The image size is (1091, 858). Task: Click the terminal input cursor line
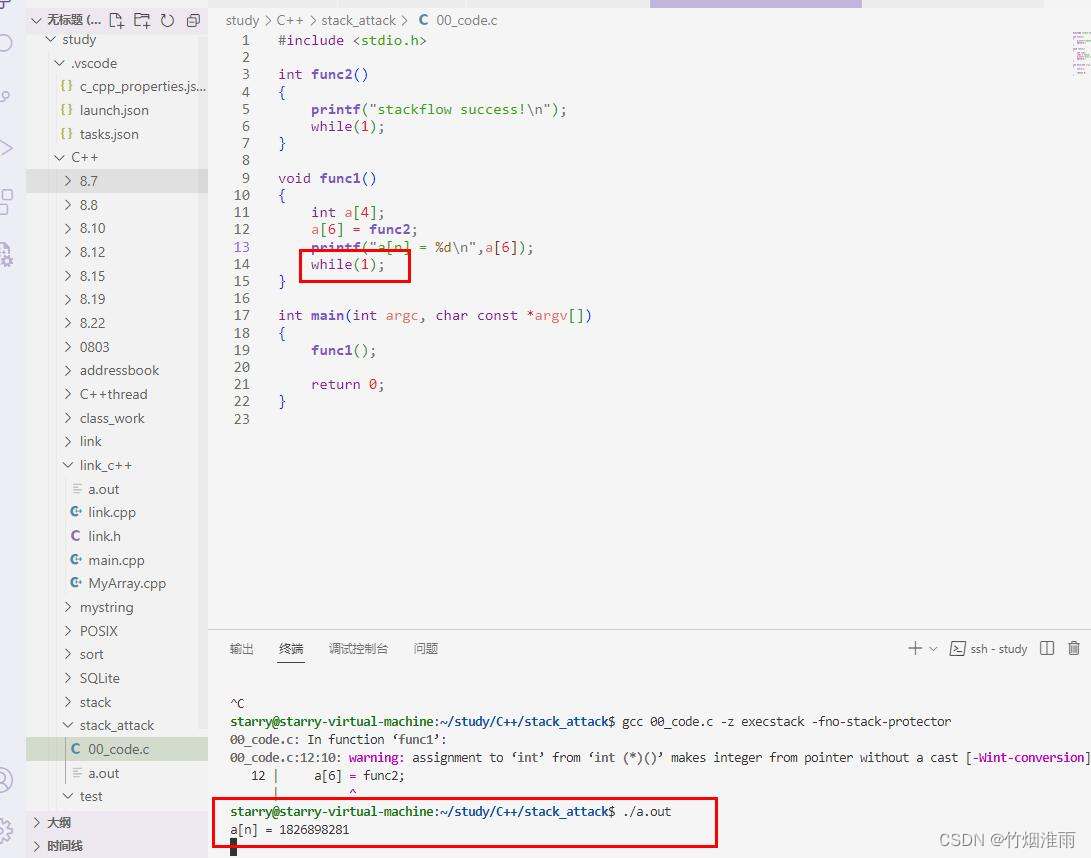234,847
